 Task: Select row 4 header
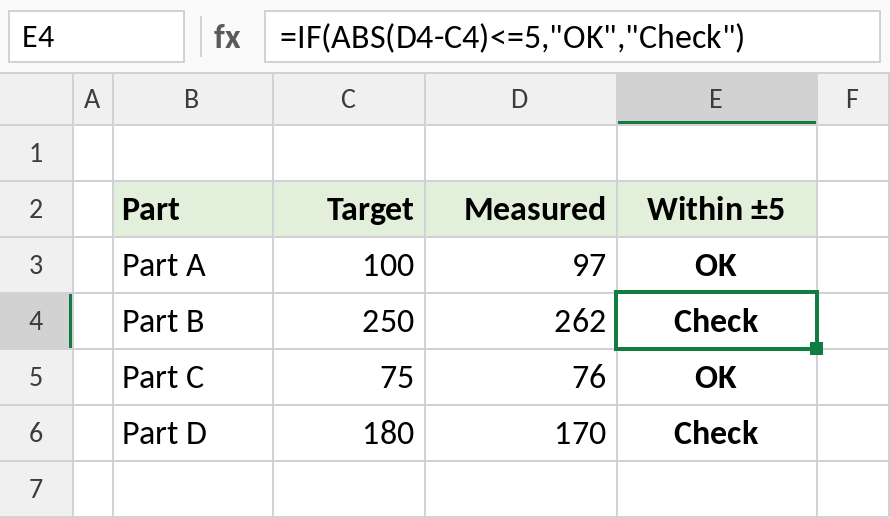tap(36, 321)
